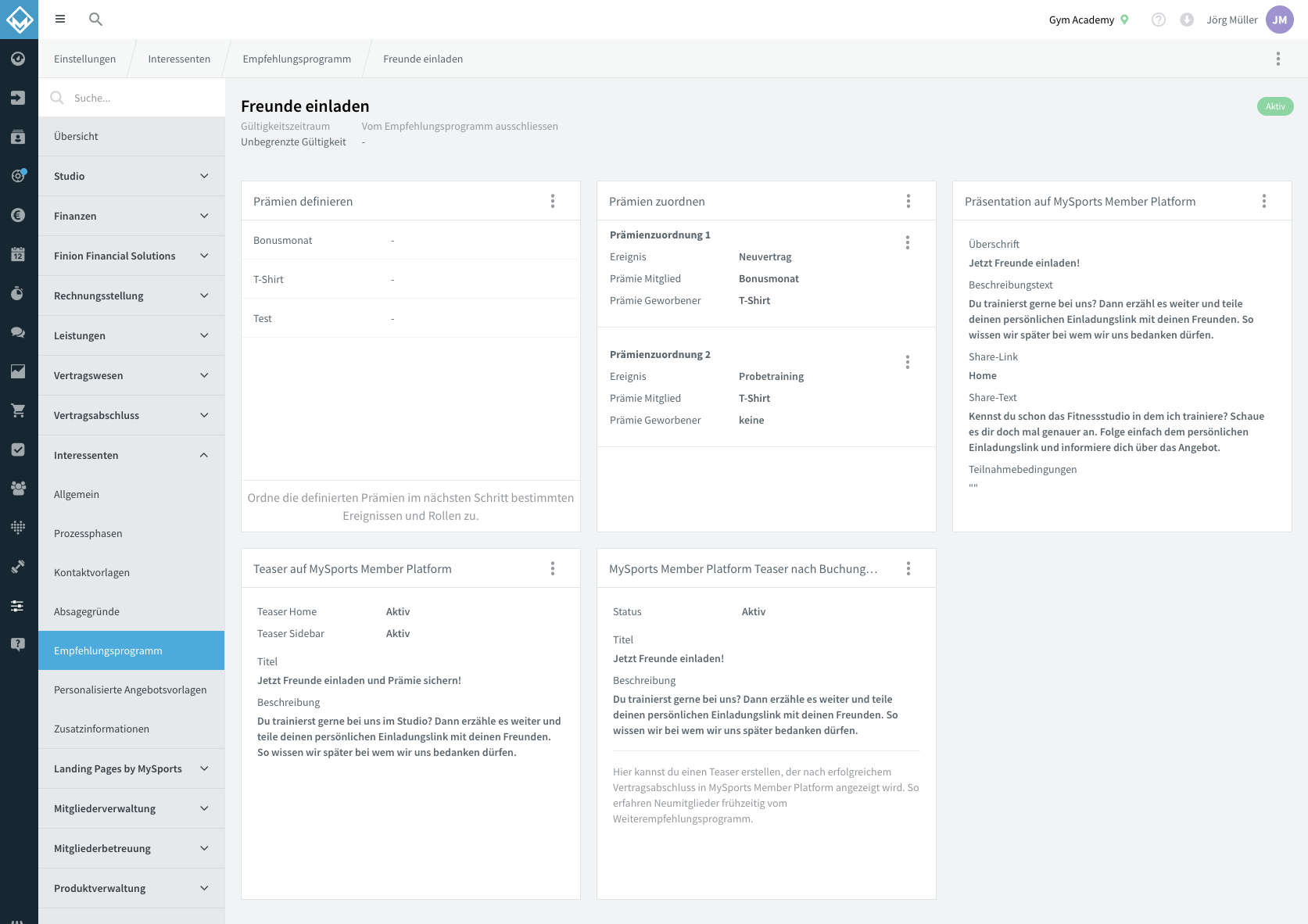The image size is (1308, 924).
Task: Open options menu for Prämien definieren card
Action: [553, 202]
